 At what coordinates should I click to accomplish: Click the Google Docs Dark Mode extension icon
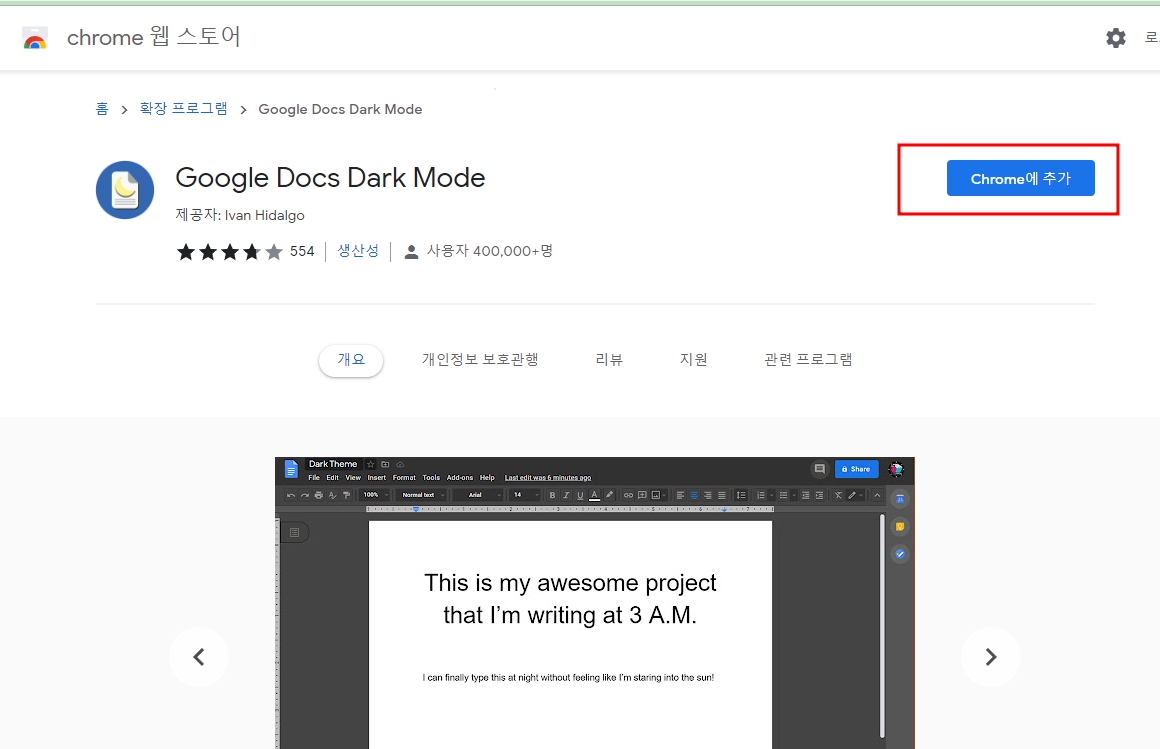click(x=125, y=190)
